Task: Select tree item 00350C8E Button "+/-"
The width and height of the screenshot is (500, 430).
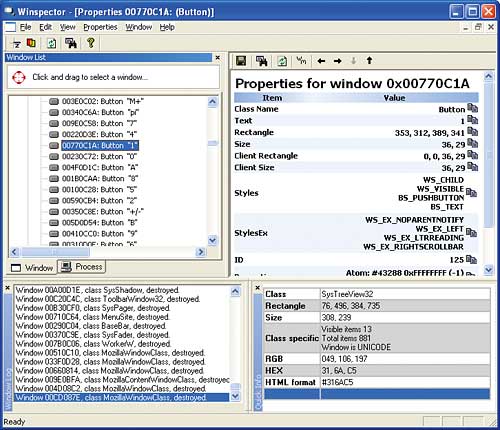Action: 103,211
